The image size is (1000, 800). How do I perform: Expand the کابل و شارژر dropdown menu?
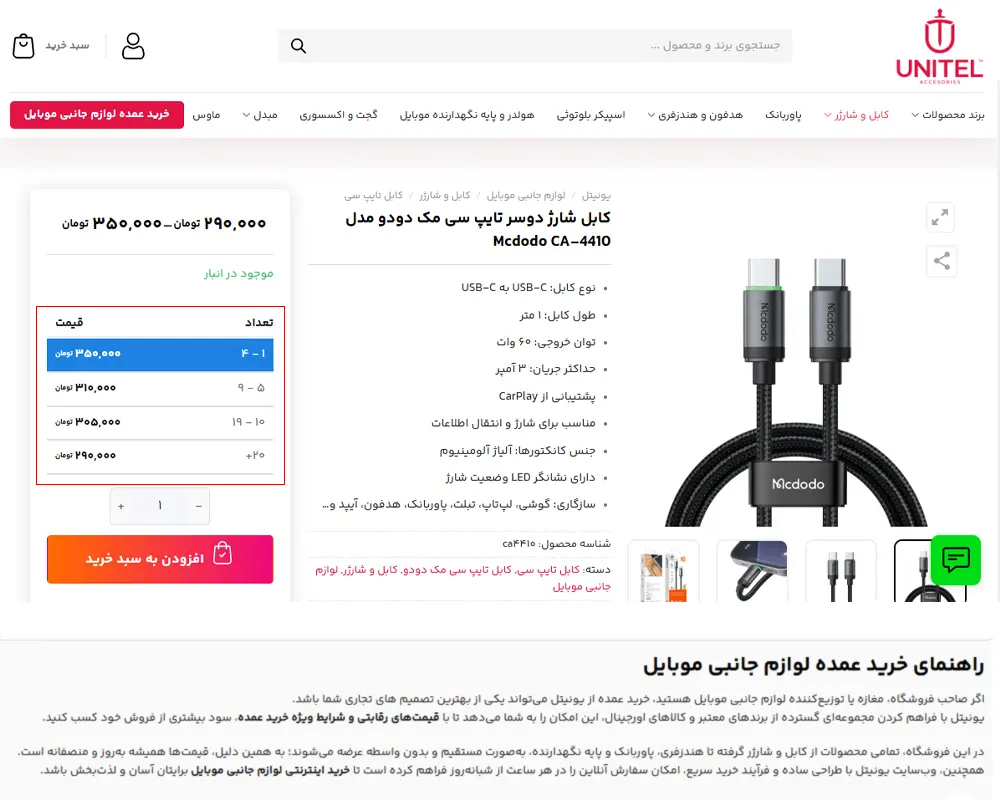856,115
